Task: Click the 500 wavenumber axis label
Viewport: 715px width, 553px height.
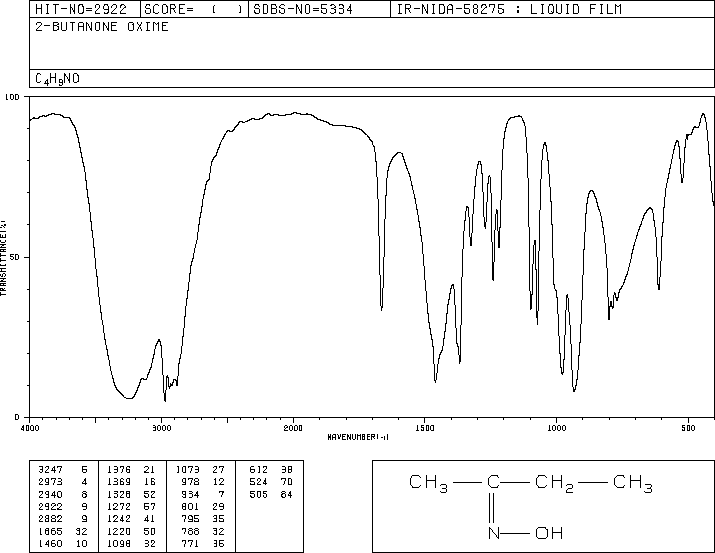Action: pos(688,428)
